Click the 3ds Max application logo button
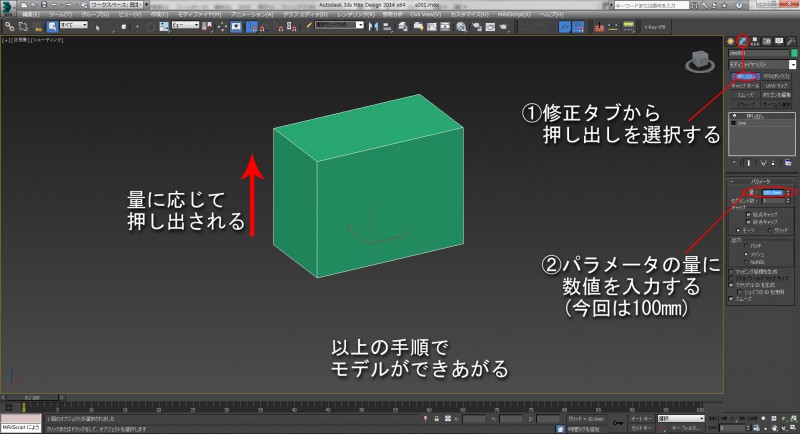Screen dimensions: 800x434 tap(8, 6)
